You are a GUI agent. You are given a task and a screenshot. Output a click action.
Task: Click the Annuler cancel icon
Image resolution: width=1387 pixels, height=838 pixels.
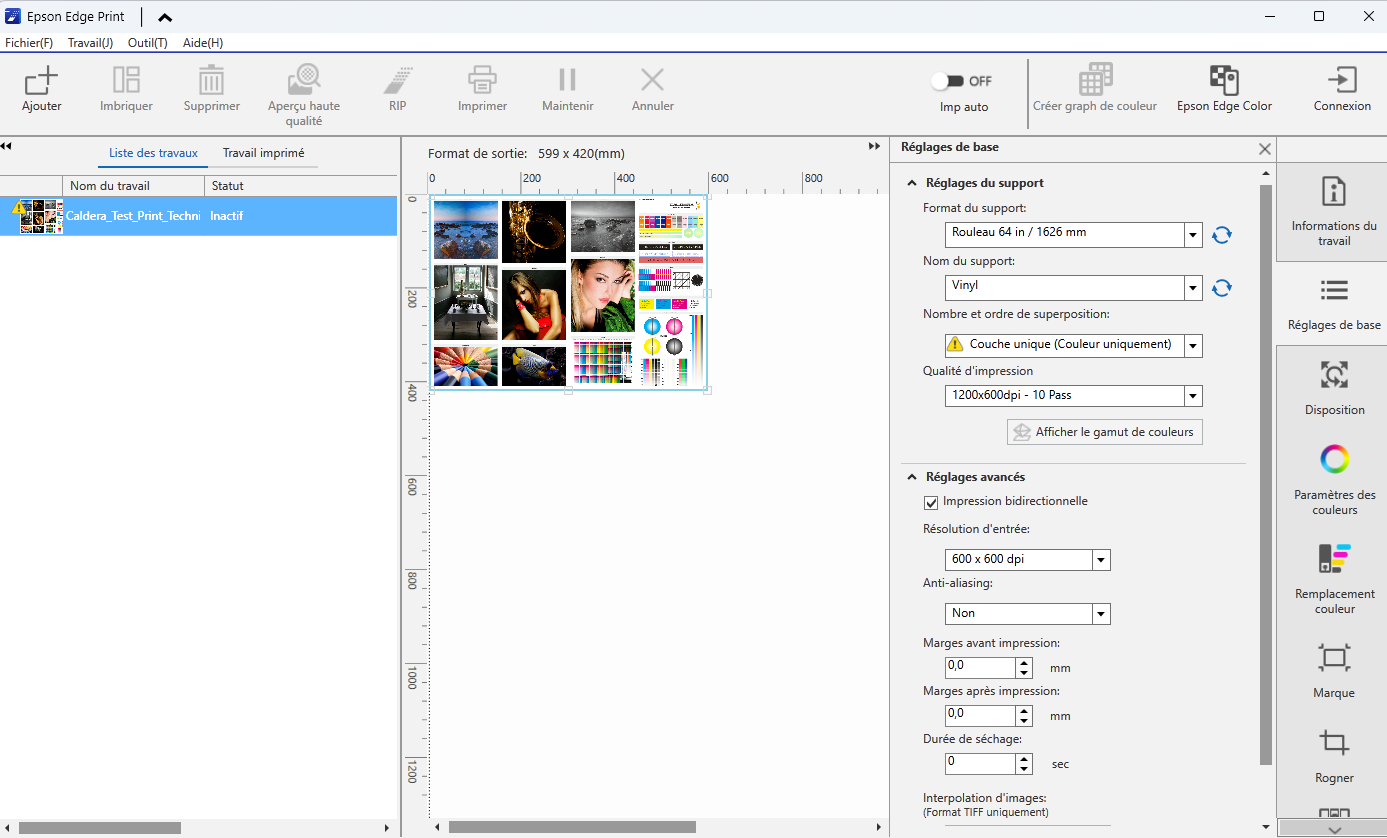point(652,81)
